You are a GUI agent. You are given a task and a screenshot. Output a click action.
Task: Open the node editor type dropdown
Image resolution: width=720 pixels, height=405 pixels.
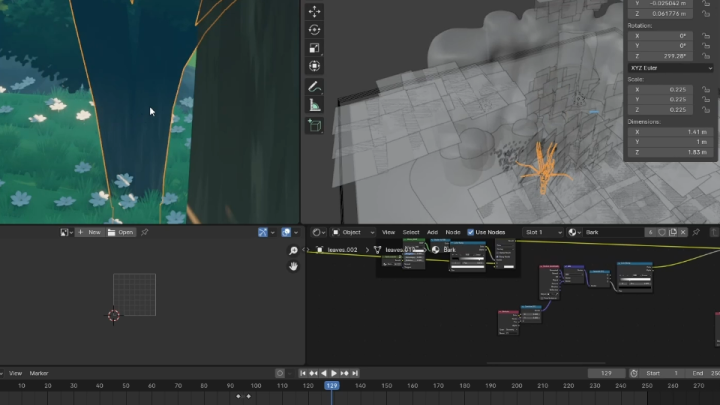coord(319,232)
